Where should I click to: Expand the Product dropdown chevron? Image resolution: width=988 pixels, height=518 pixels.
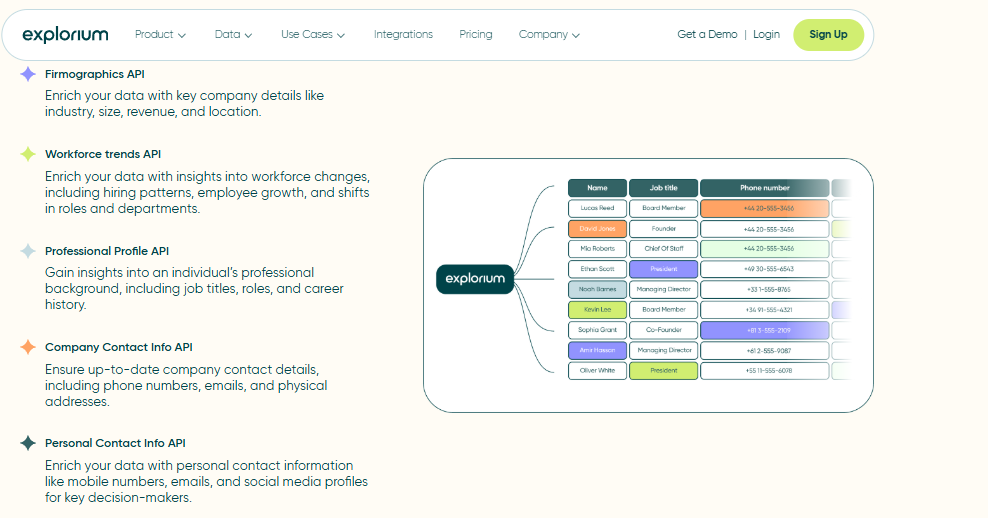[x=182, y=35]
